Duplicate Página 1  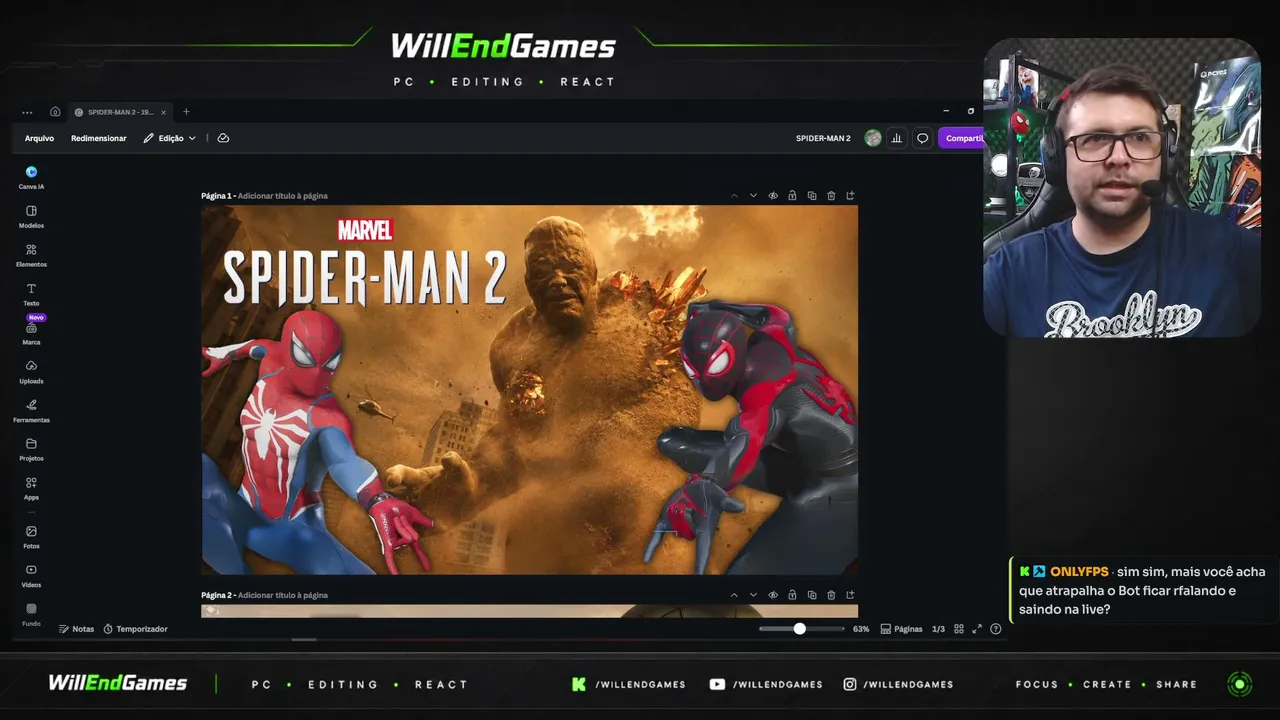click(x=812, y=196)
